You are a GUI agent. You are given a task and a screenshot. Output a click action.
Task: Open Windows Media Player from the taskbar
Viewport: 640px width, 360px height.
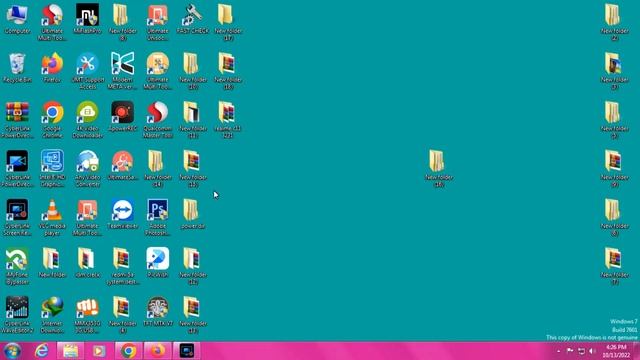pos(99,351)
